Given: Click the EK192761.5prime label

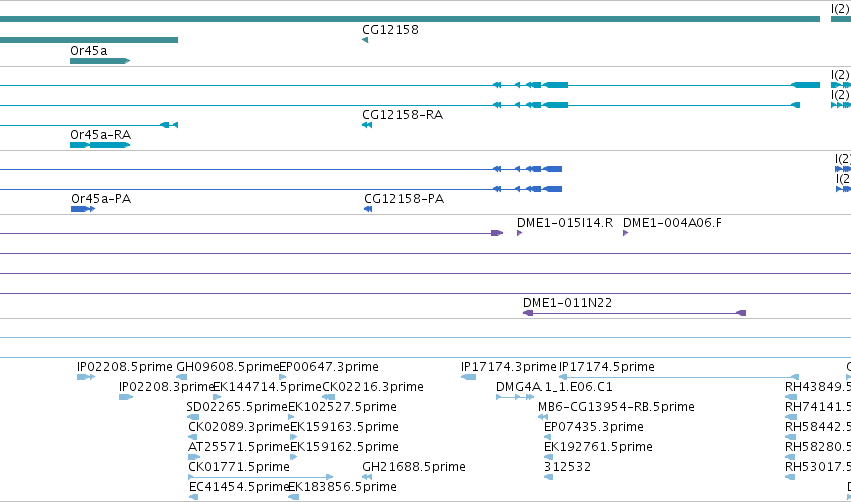Looking at the screenshot, I should click(598, 447).
